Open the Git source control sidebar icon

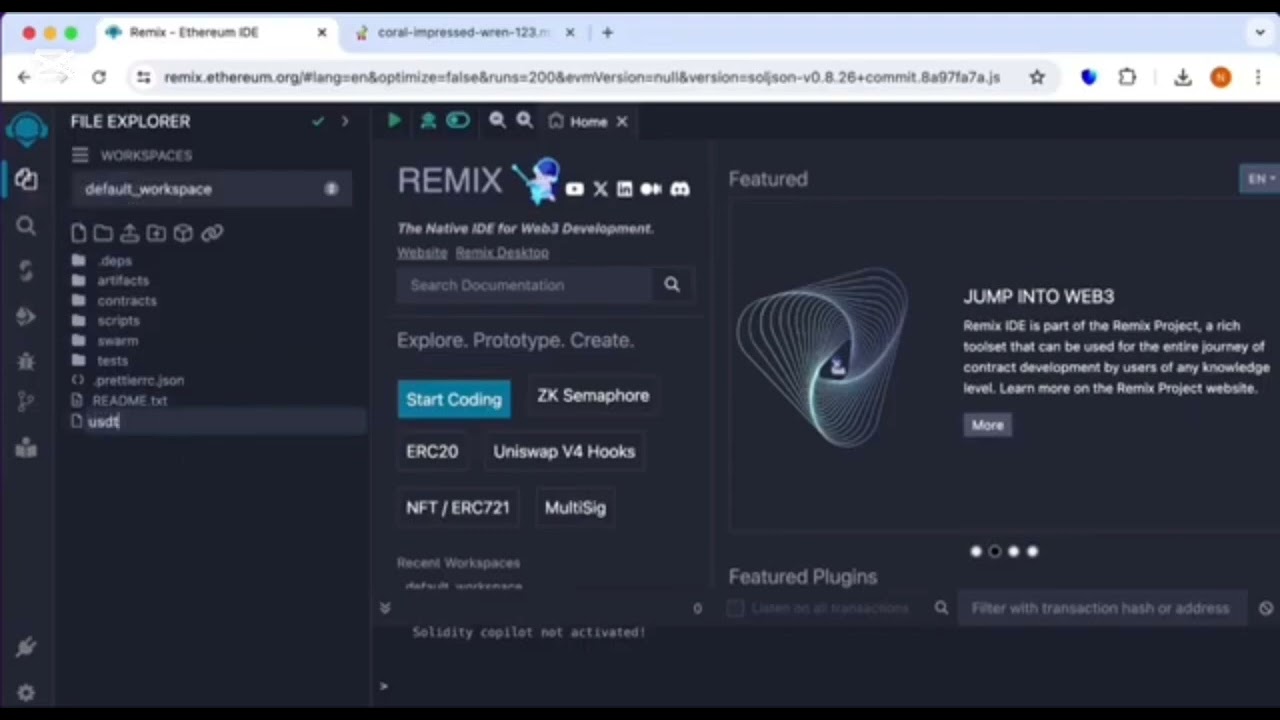(x=26, y=403)
